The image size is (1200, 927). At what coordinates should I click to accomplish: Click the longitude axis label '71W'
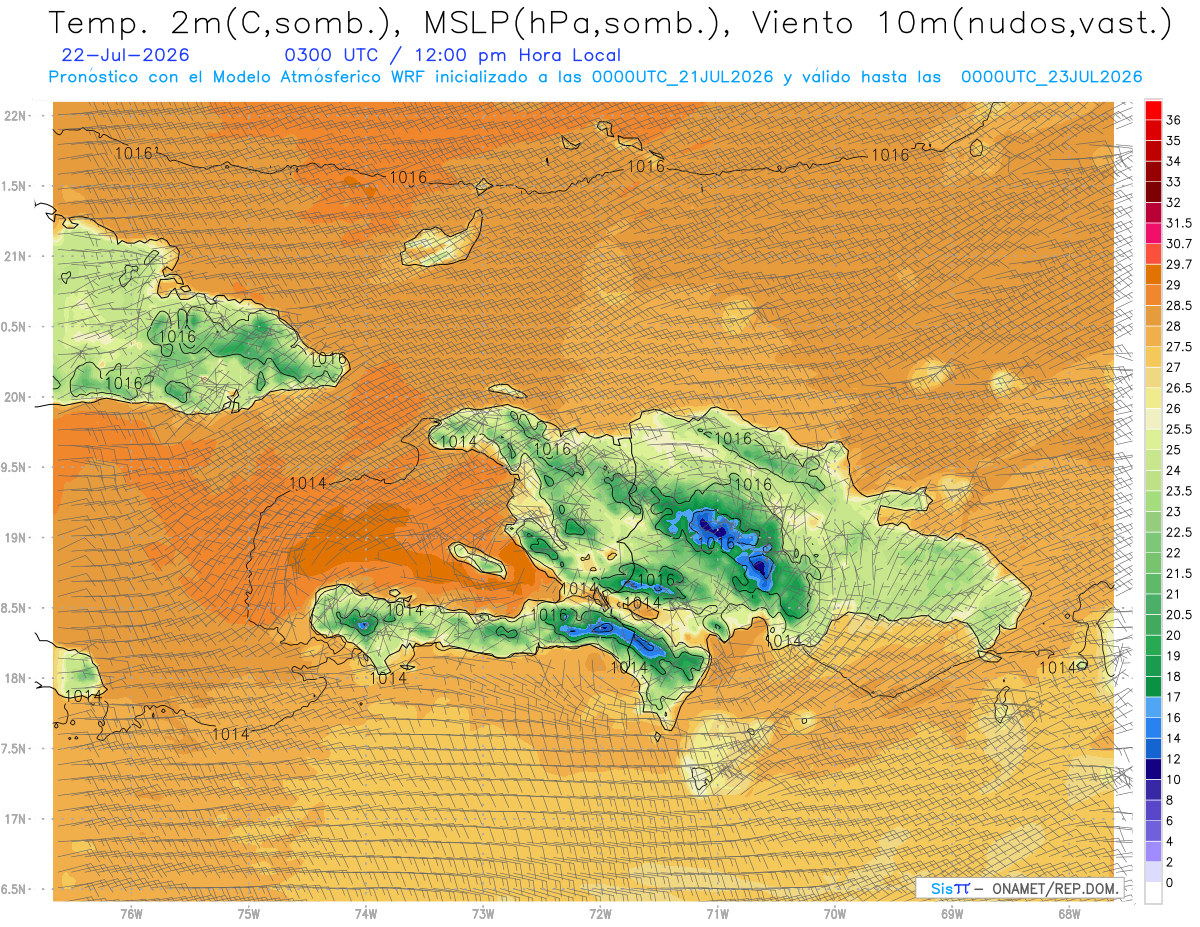pyautogui.click(x=717, y=914)
